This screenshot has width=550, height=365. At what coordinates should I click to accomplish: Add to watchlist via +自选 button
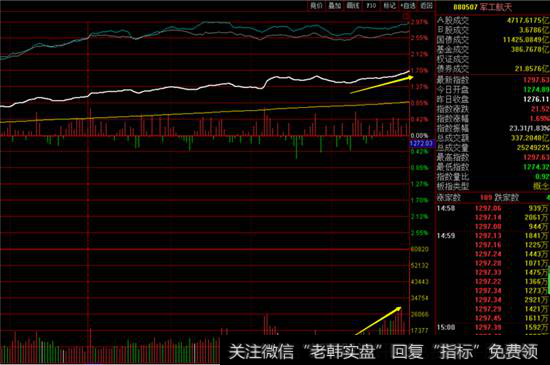(x=408, y=6)
